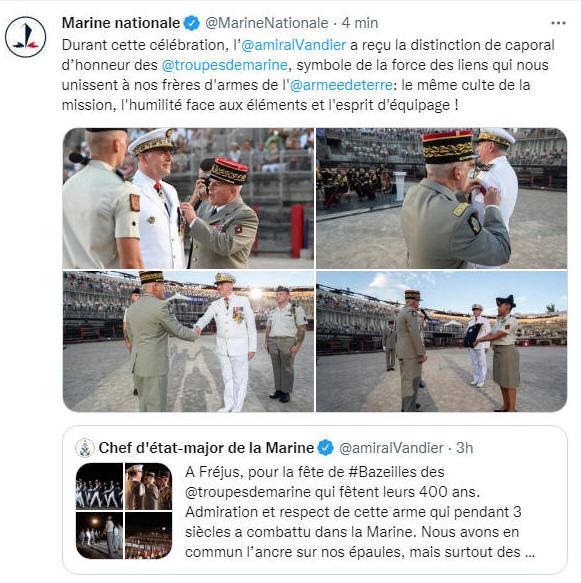
Task: Open the bottom-left handshake photo
Action: [188, 341]
